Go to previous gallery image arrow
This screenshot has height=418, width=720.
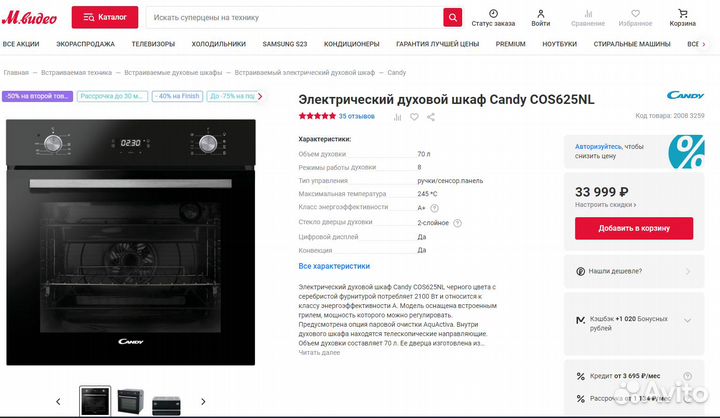(x=58, y=401)
